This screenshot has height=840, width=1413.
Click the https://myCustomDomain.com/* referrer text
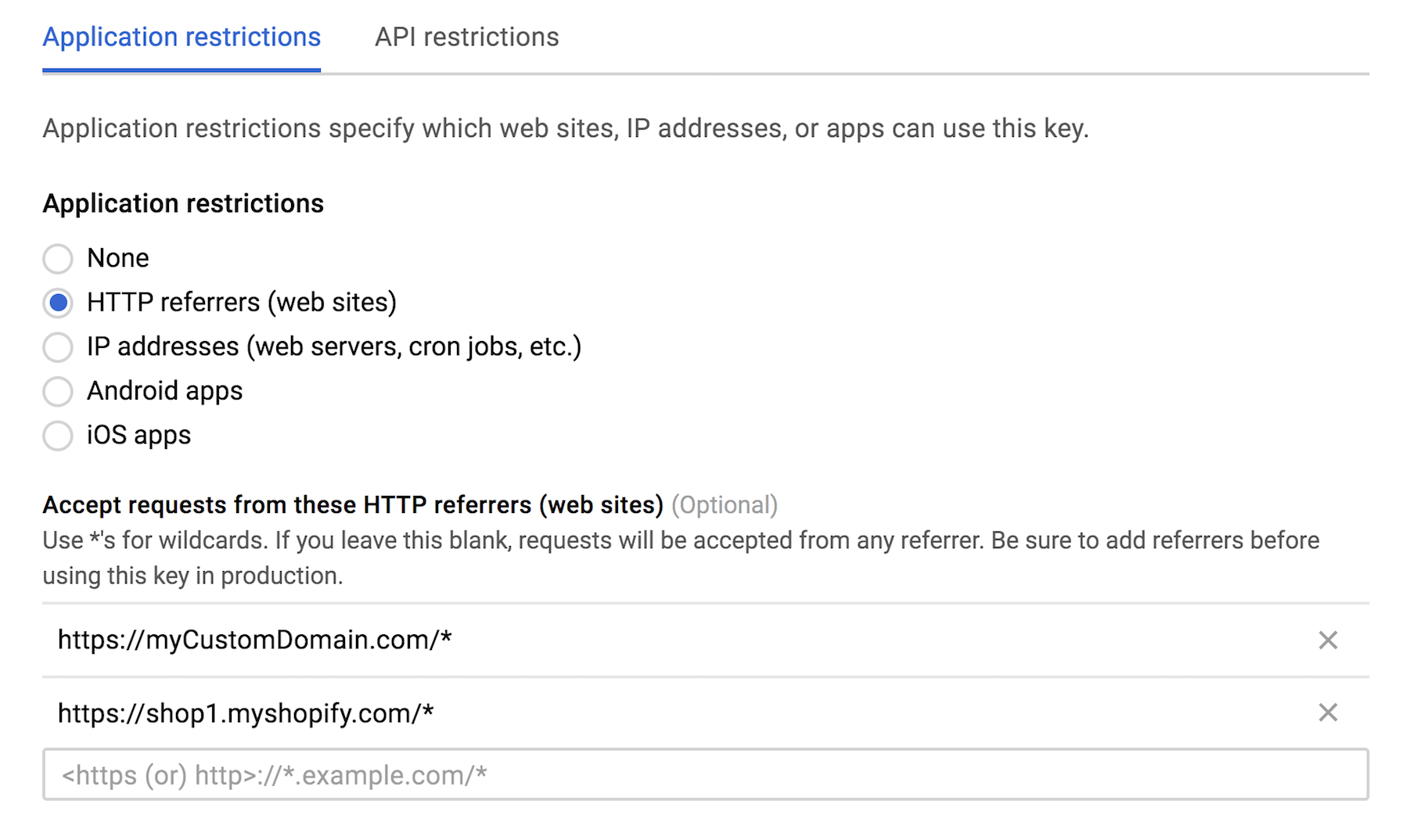(254, 640)
